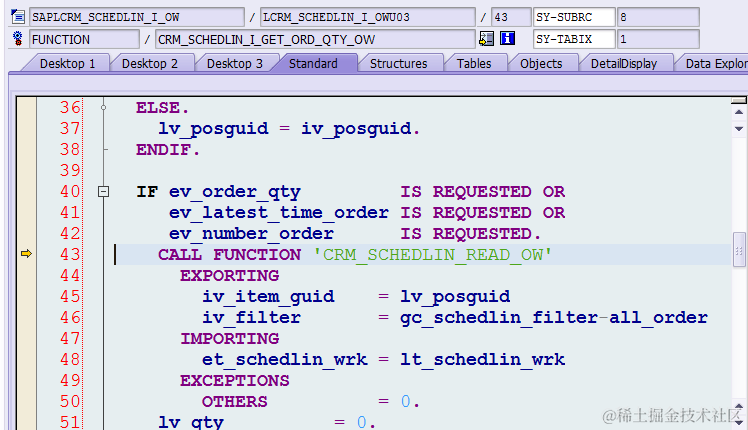Open the blue information icon
The height and width of the screenshot is (430, 748).
tap(507, 38)
